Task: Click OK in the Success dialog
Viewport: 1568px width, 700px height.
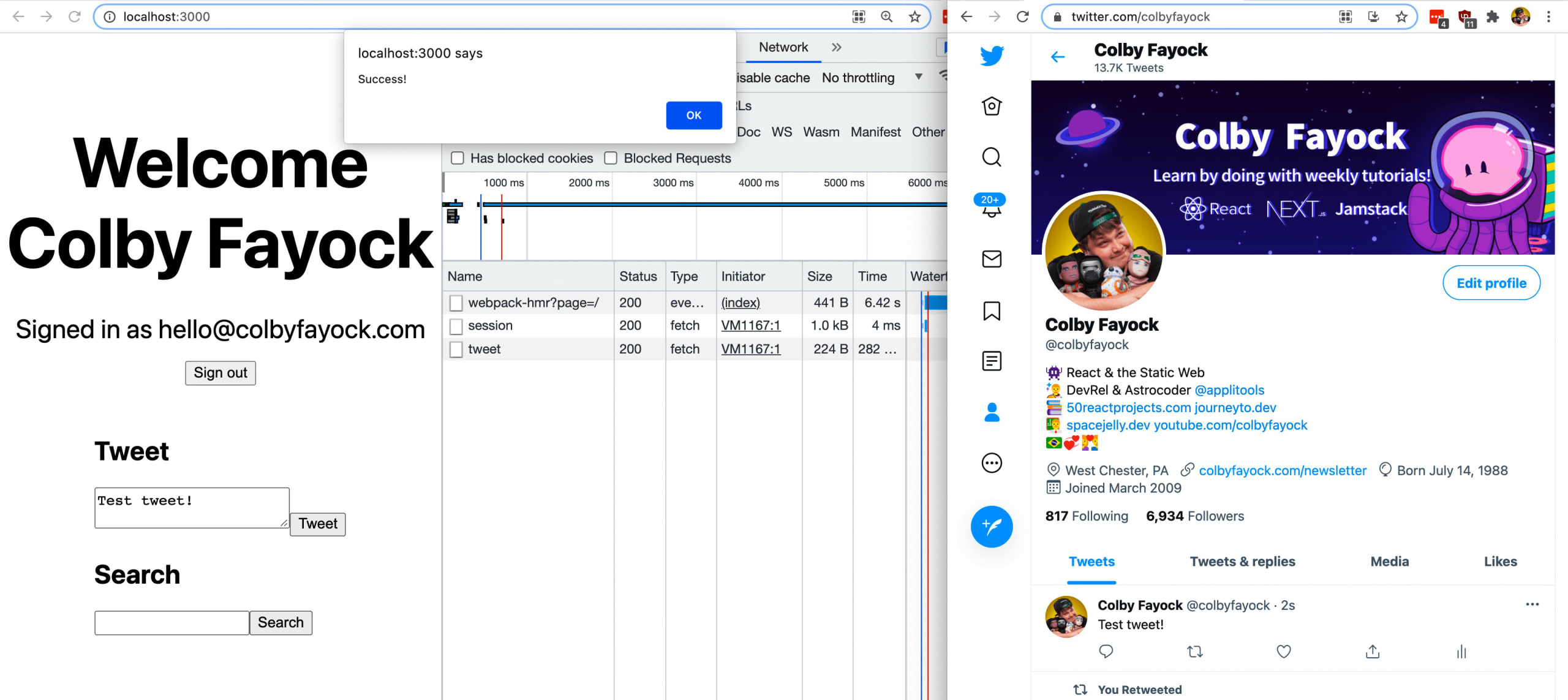Action: 694,115
